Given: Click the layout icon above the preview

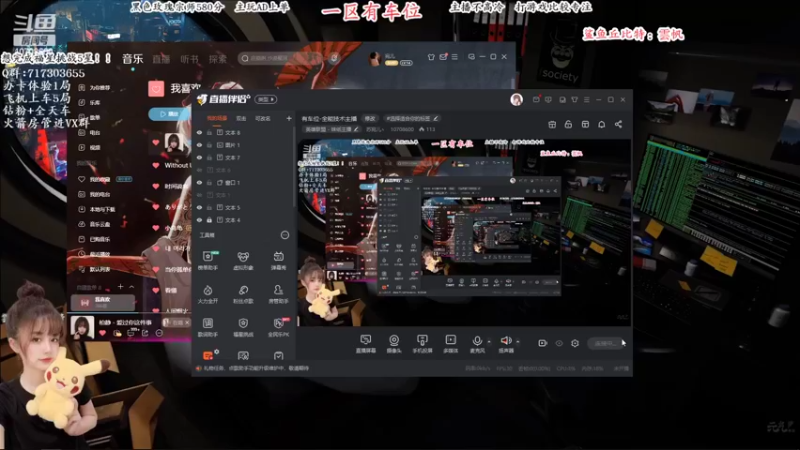Looking at the screenshot, I should 585,124.
